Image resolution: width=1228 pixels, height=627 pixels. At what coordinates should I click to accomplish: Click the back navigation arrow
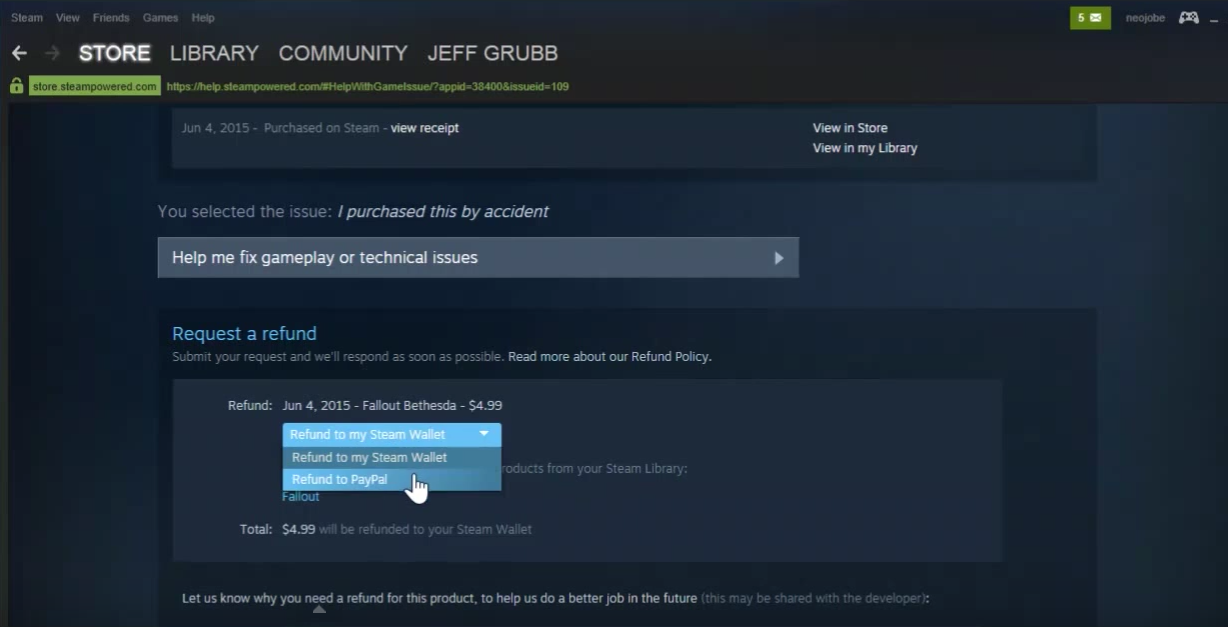[x=19, y=53]
